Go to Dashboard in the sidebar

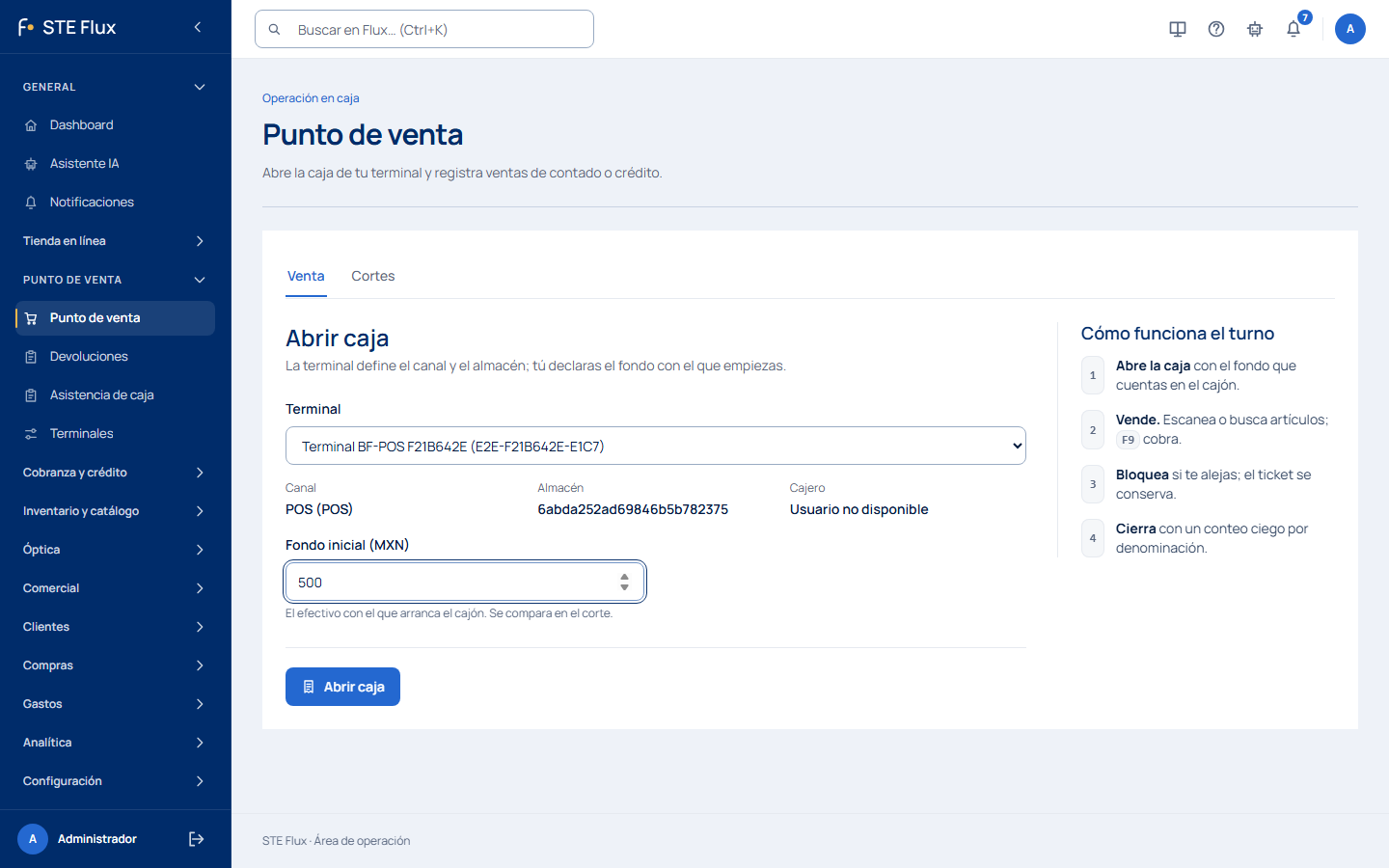click(x=116, y=125)
